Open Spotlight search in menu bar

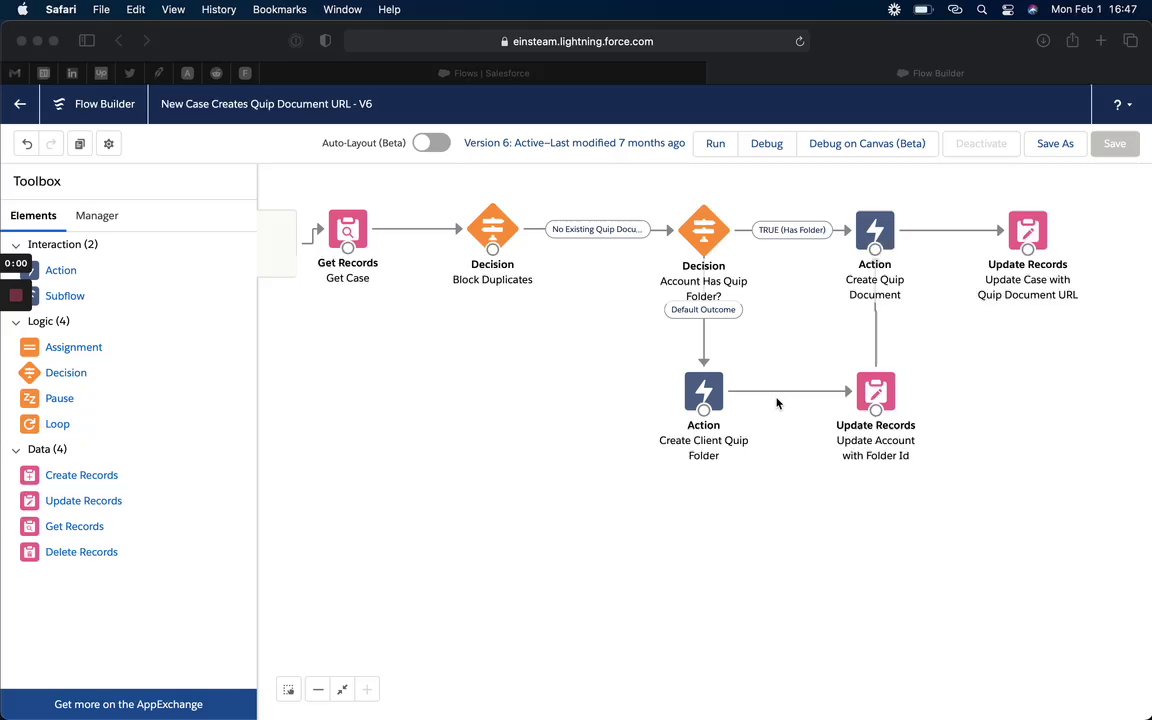(x=982, y=10)
